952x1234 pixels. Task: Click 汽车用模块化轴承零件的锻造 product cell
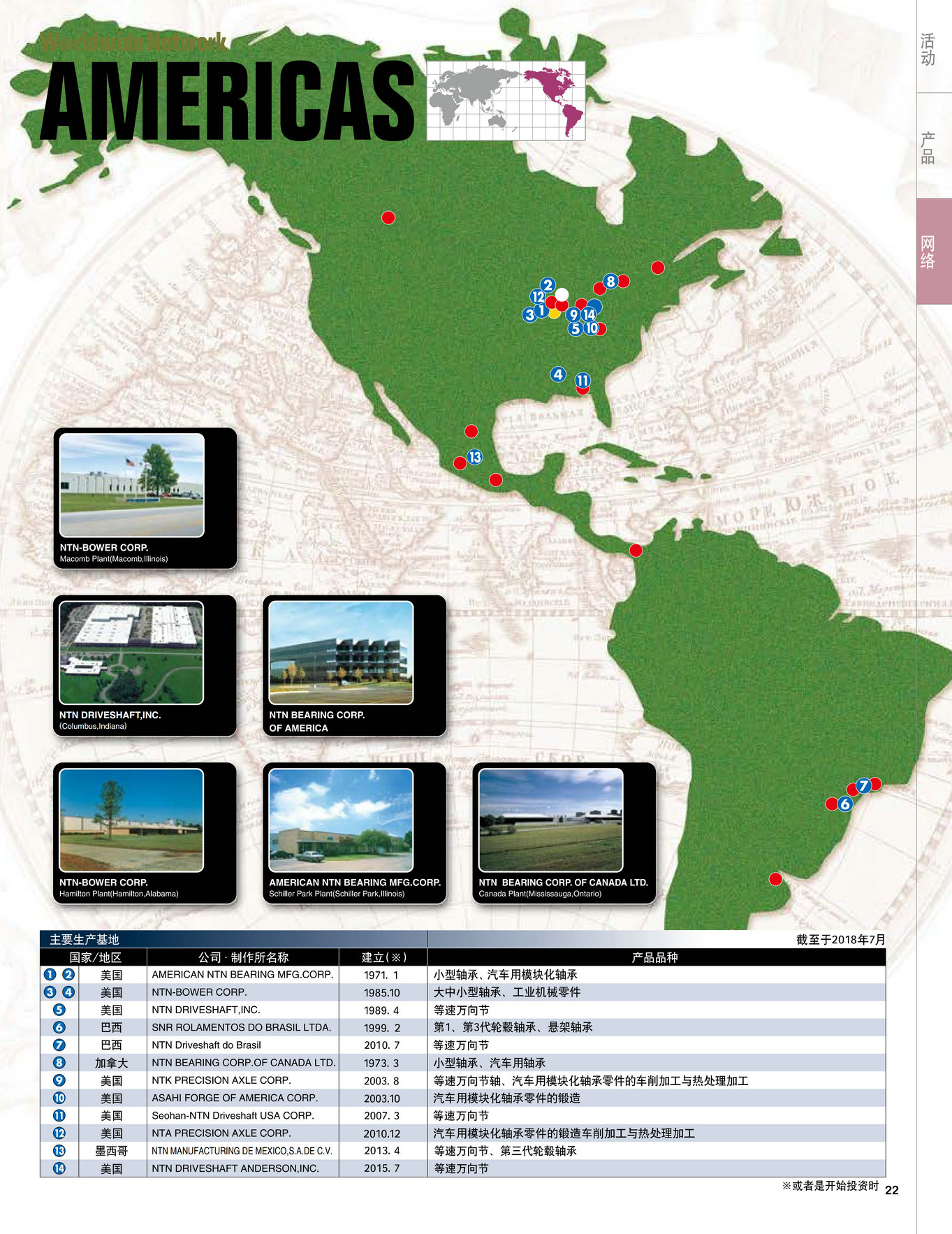(507, 1098)
